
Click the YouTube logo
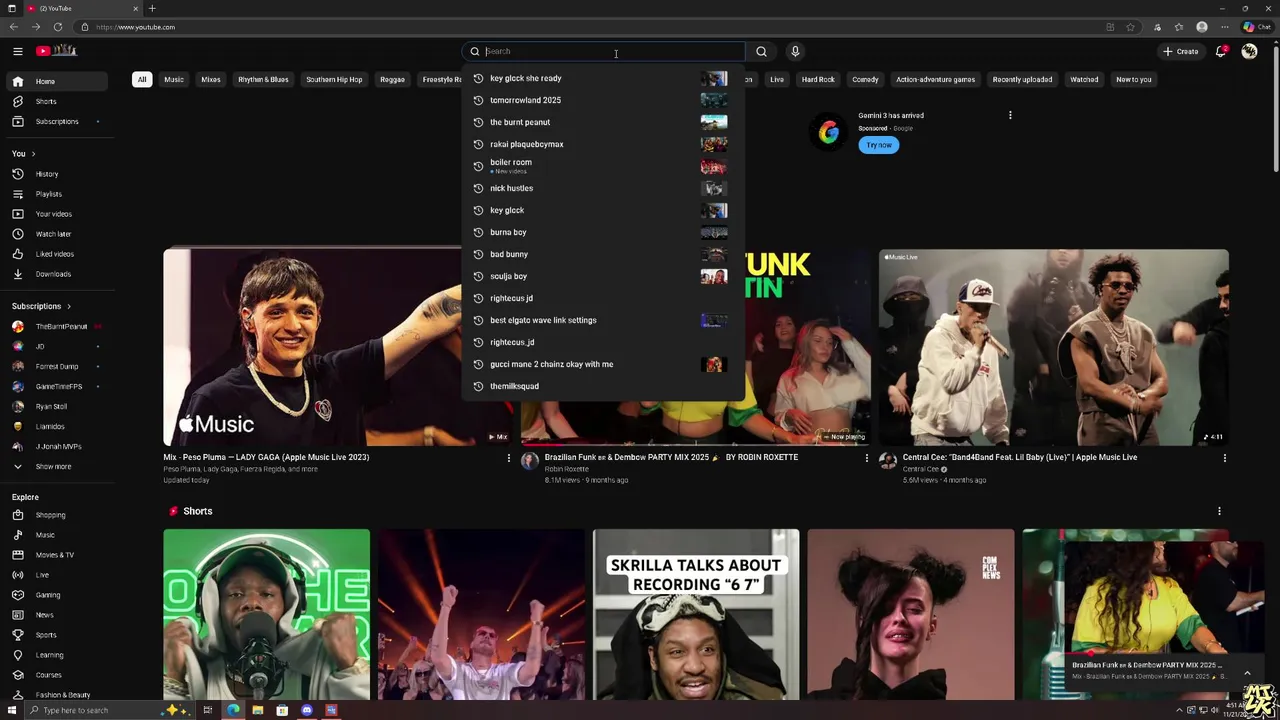pyautogui.click(x=57, y=51)
